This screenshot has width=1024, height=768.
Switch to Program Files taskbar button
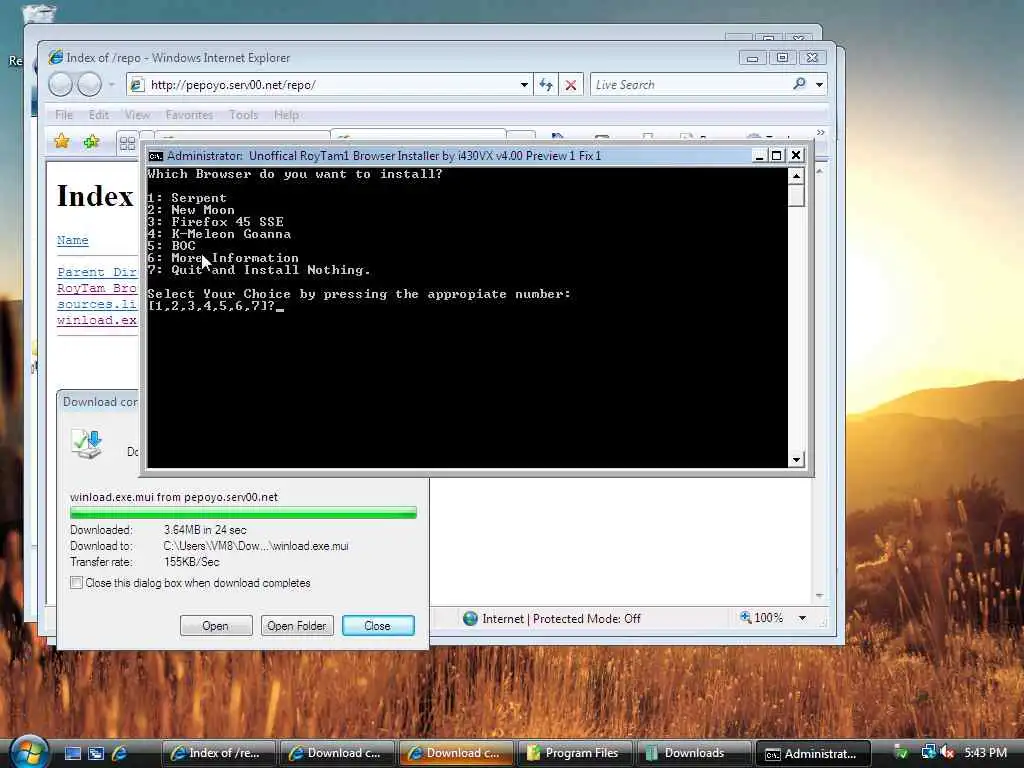[x=575, y=753]
